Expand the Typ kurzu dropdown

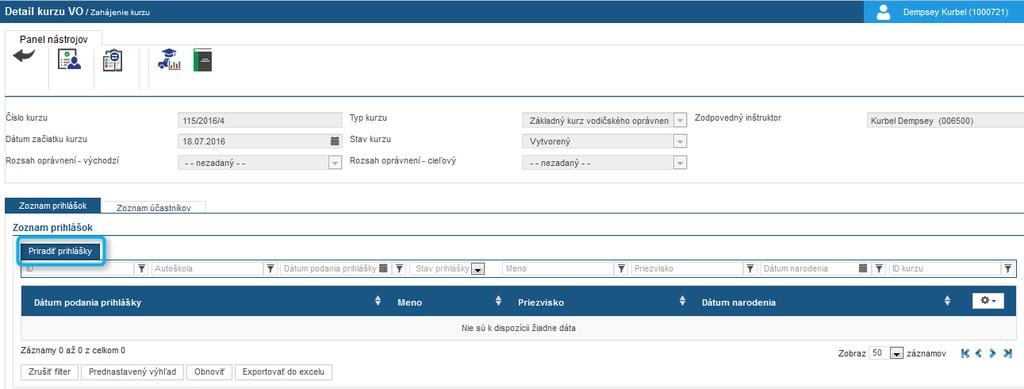coord(680,121)
